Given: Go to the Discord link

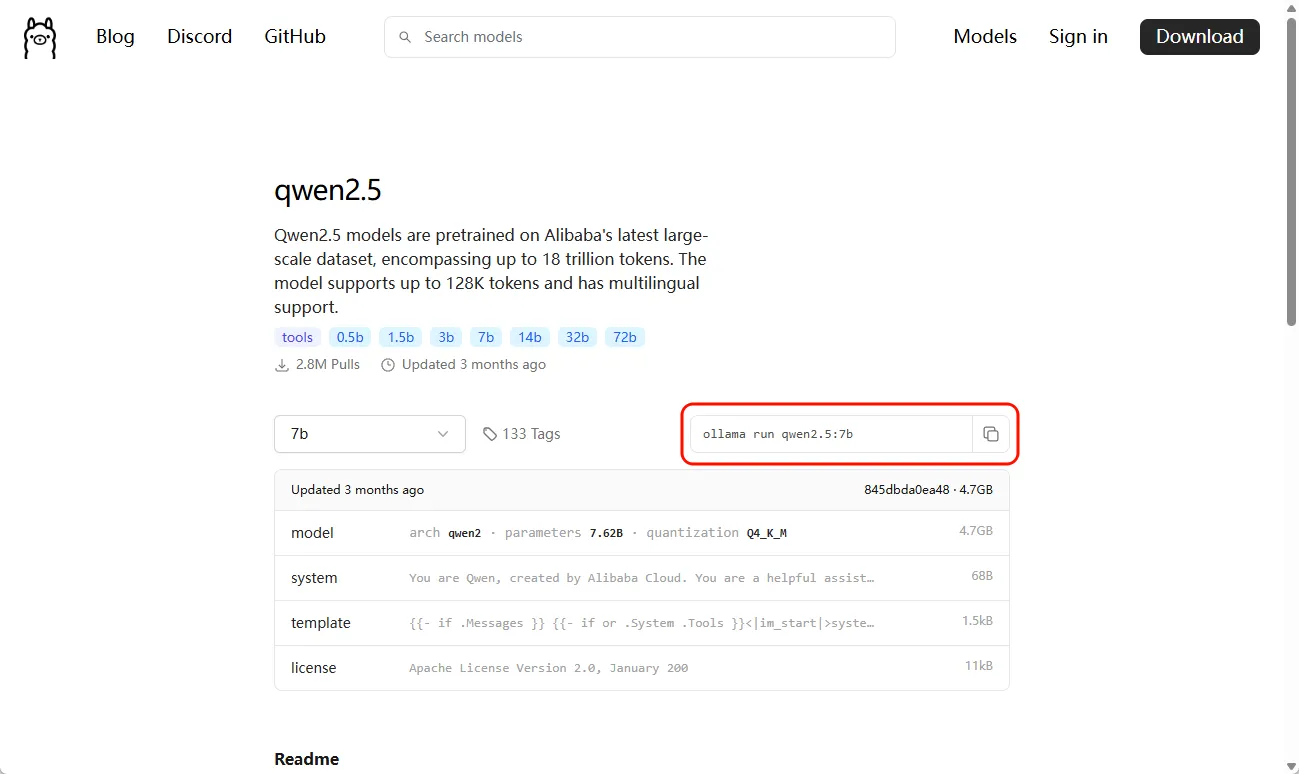Looking at the screenshot, I should (199, 37).
